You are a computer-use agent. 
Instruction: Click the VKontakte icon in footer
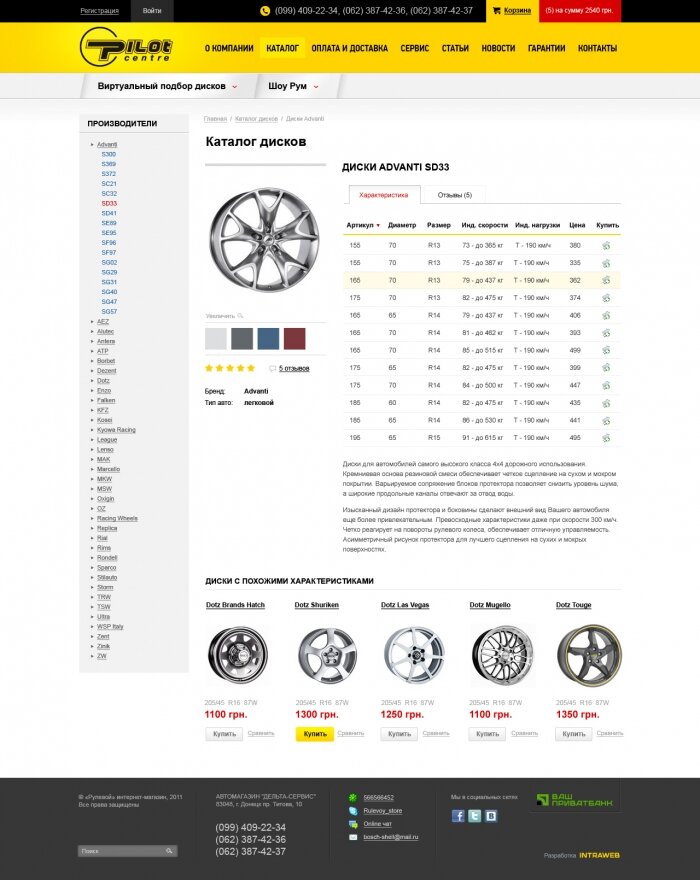click(491, 815)
